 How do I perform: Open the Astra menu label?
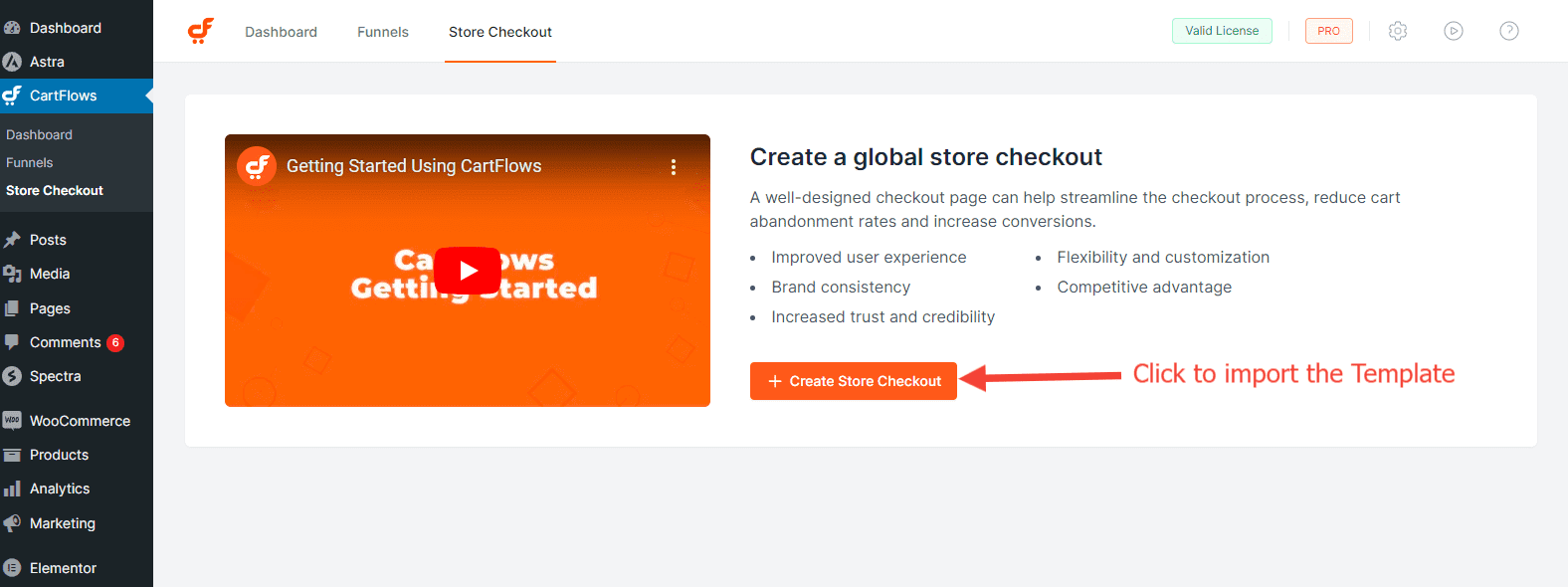coord(47,62)
